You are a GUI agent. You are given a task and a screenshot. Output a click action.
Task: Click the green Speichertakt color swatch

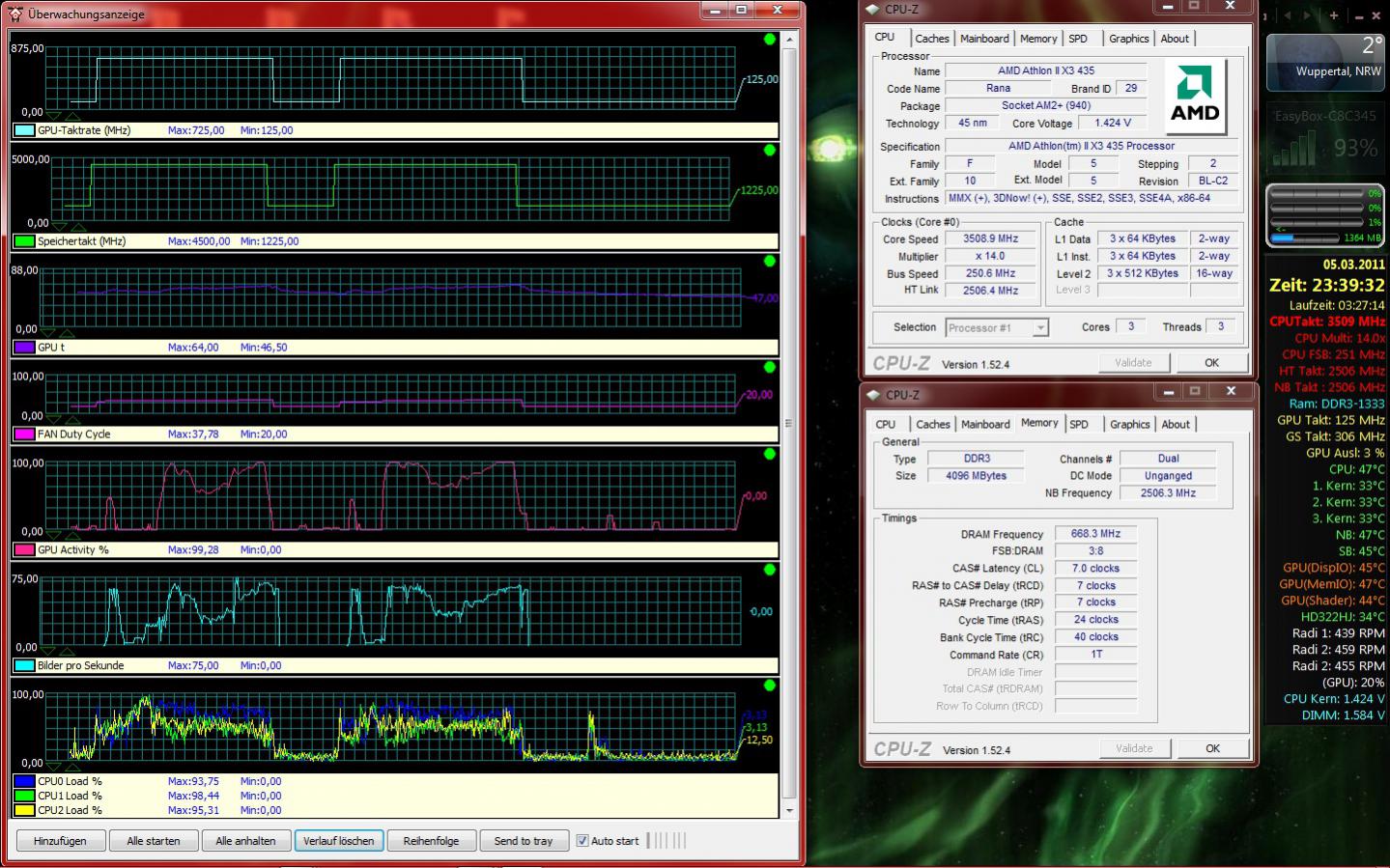pos(24,241)
